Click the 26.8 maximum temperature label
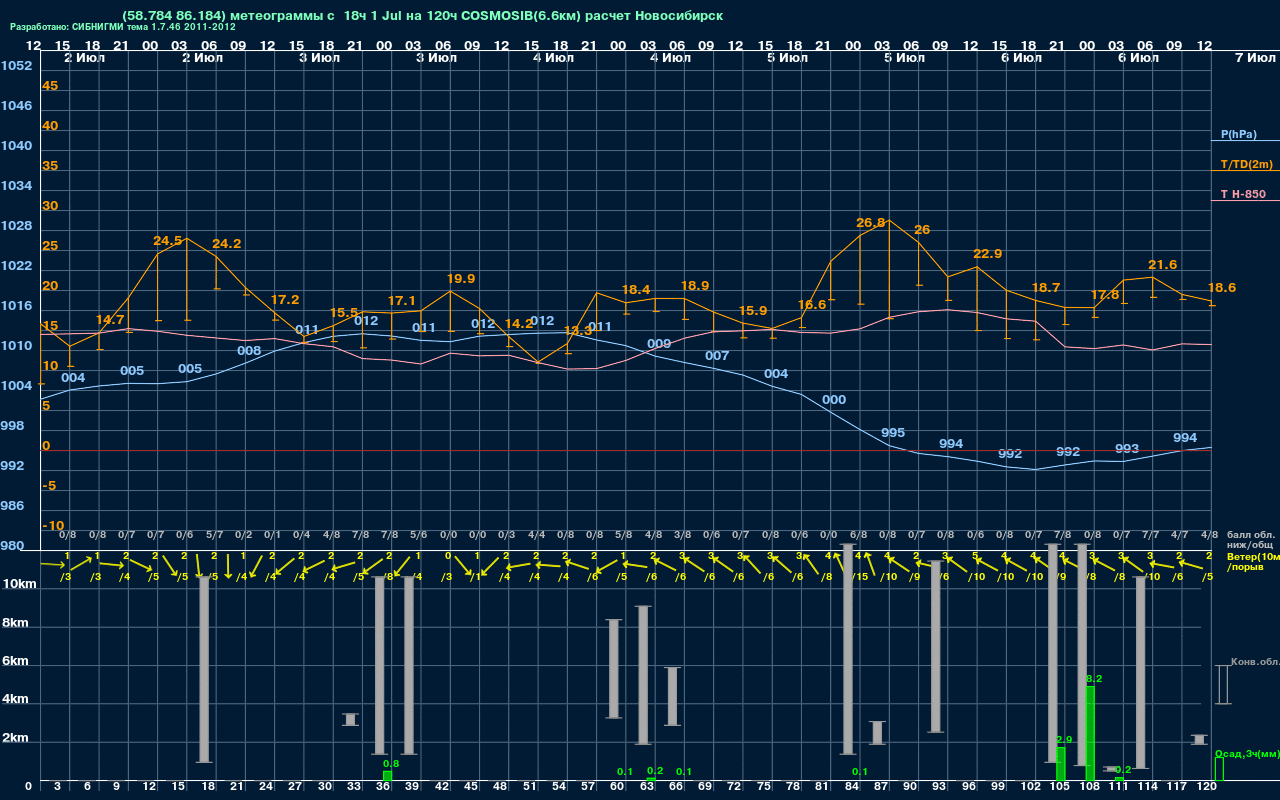The height and width of the screenshot is (800, 1280). point(871,223)
